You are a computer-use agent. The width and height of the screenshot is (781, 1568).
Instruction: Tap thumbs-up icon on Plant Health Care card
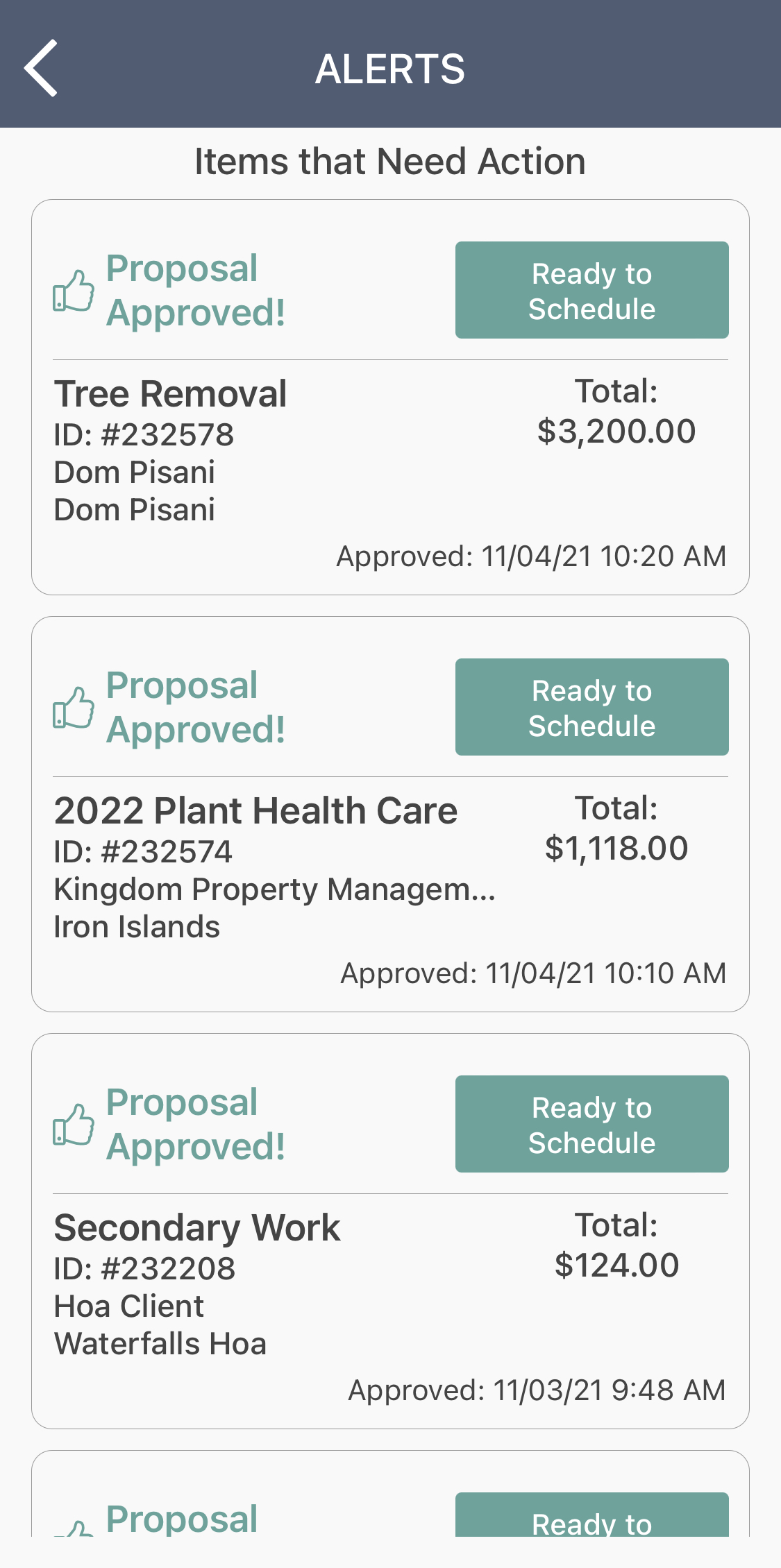coord(74,708)
